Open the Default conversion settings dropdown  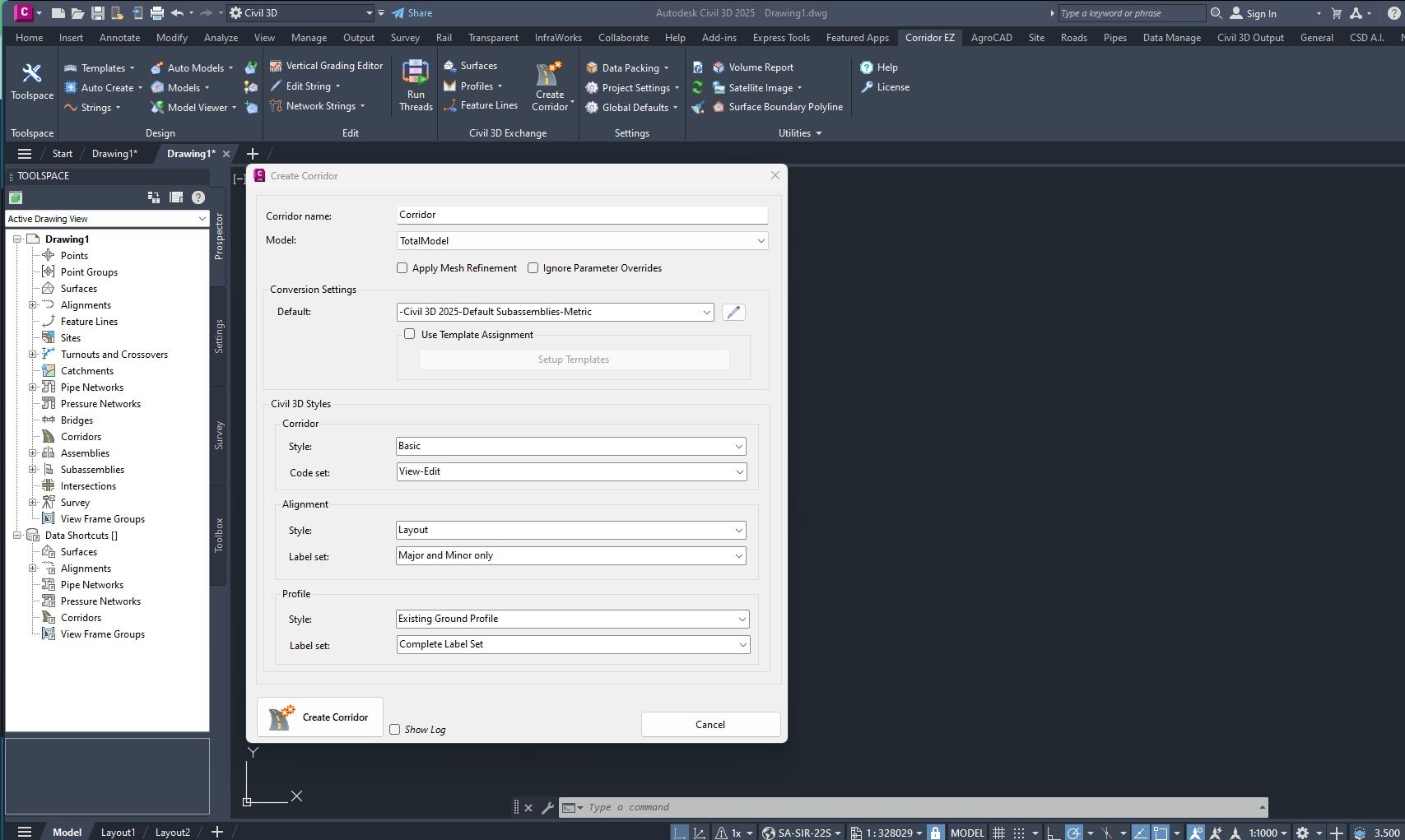556,312
